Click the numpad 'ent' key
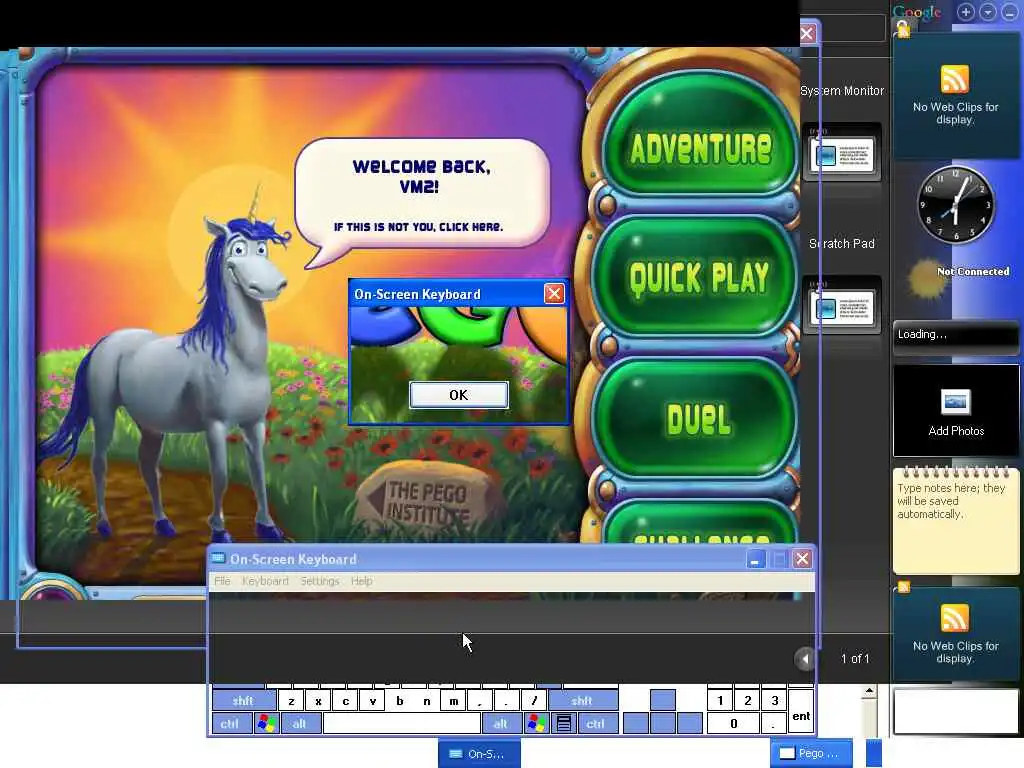Viewport: 1024px width, 768px height. (x=801, y=712)
